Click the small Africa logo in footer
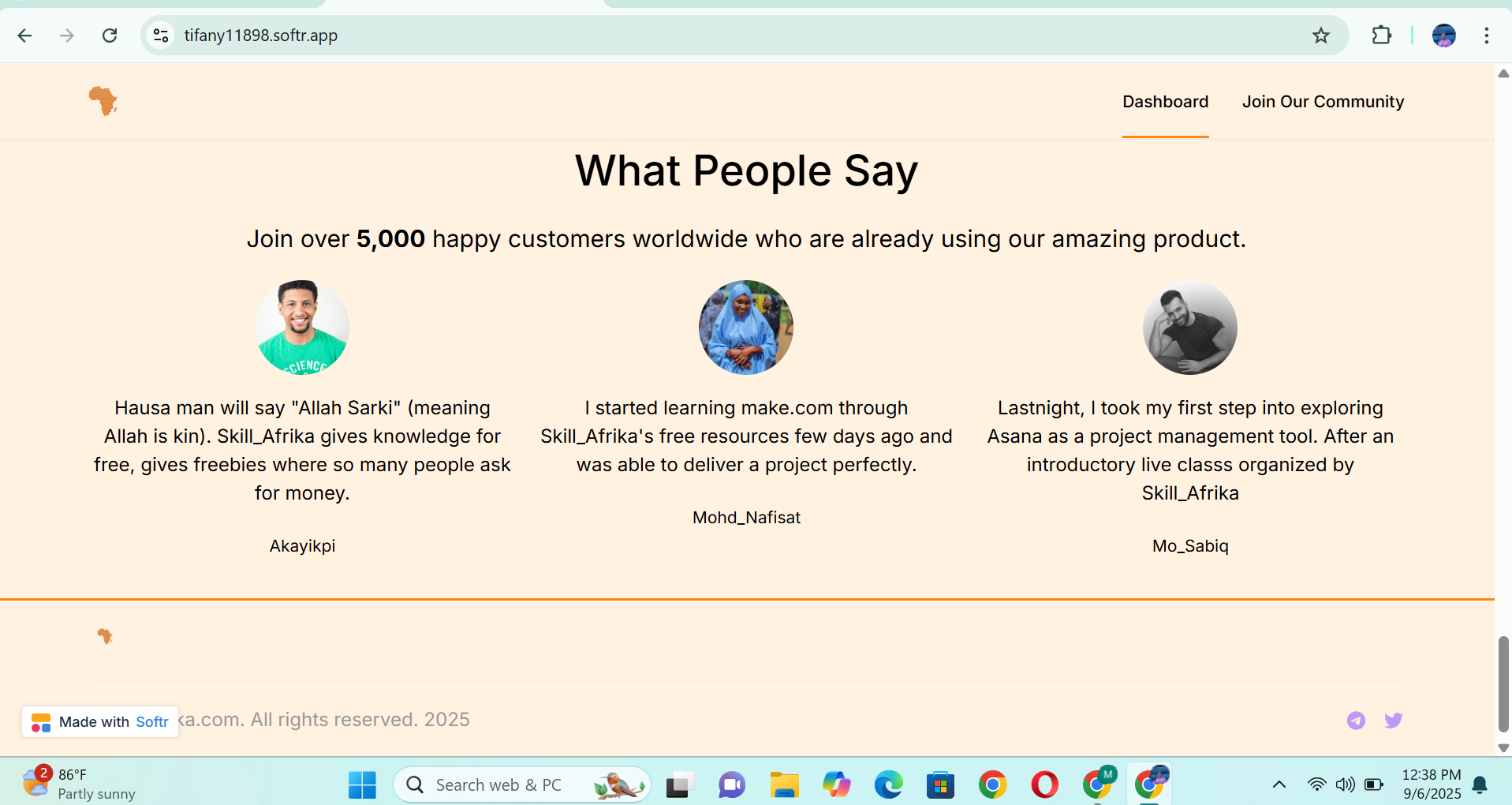This screenshot has height=805, width=1512. click(105, 636)
